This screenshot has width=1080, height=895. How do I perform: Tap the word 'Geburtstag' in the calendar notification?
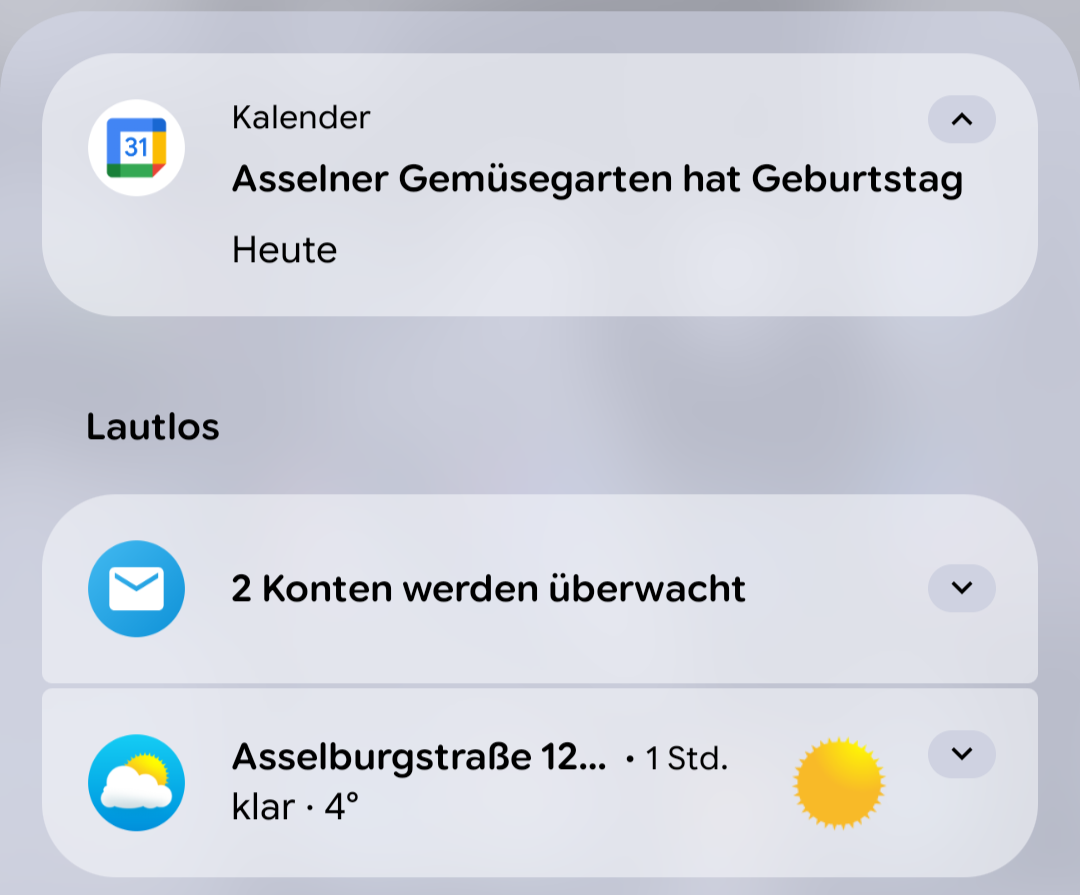pos(856,180)
